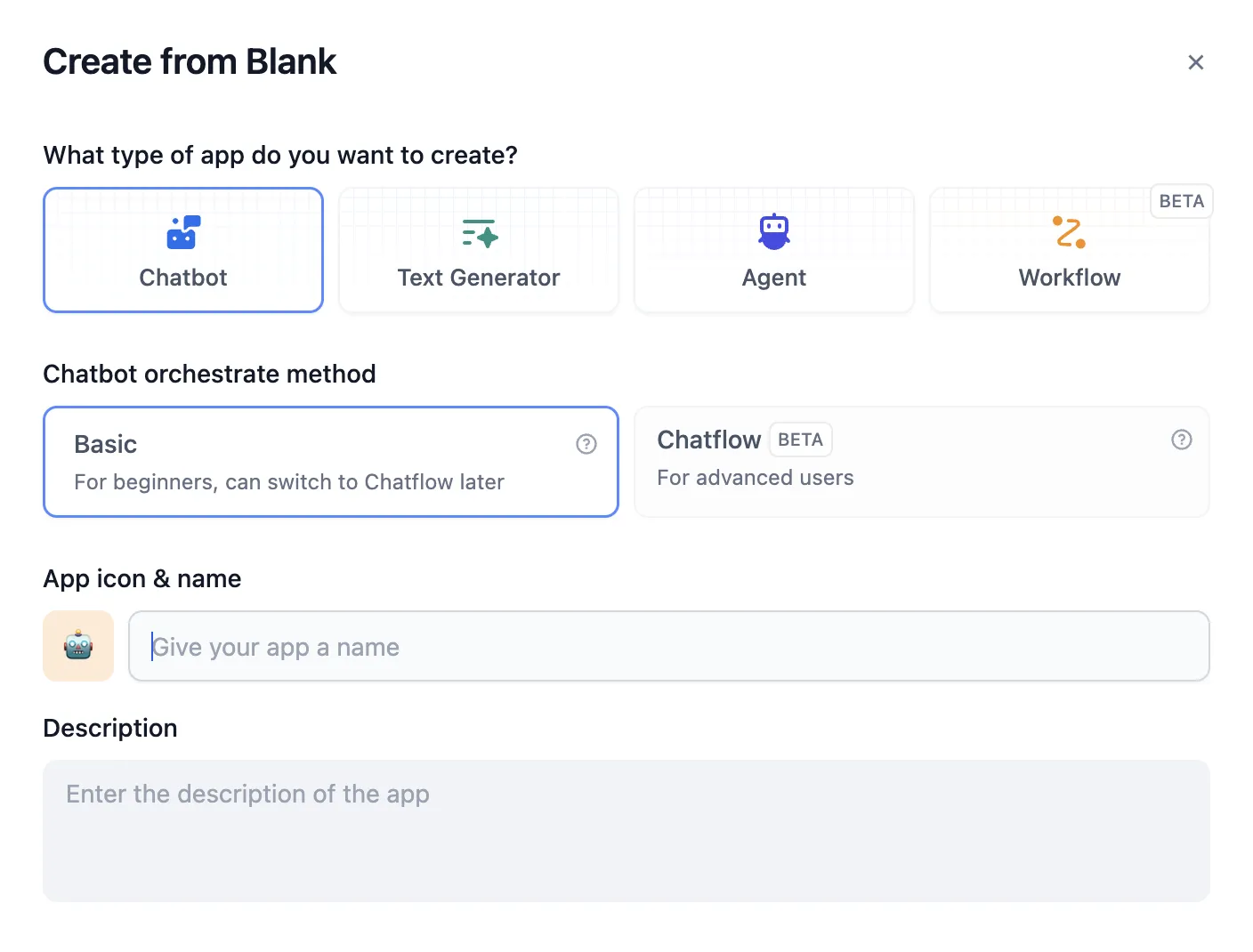This screenshot has height=952, width=1253.
Task: Choose the Chatbot label as app type
Action: 183,278
